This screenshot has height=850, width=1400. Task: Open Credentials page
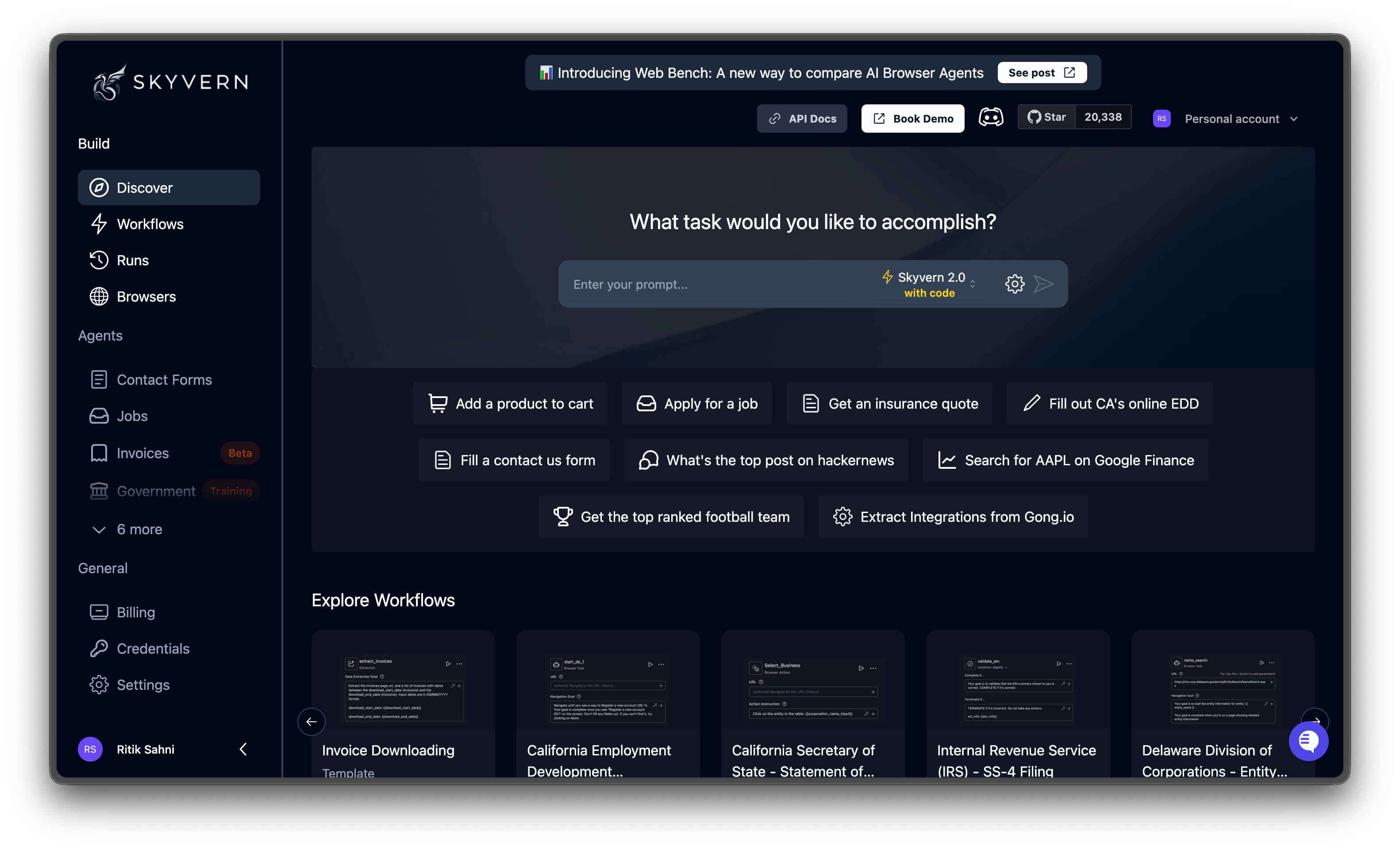[x=169, y=648]
